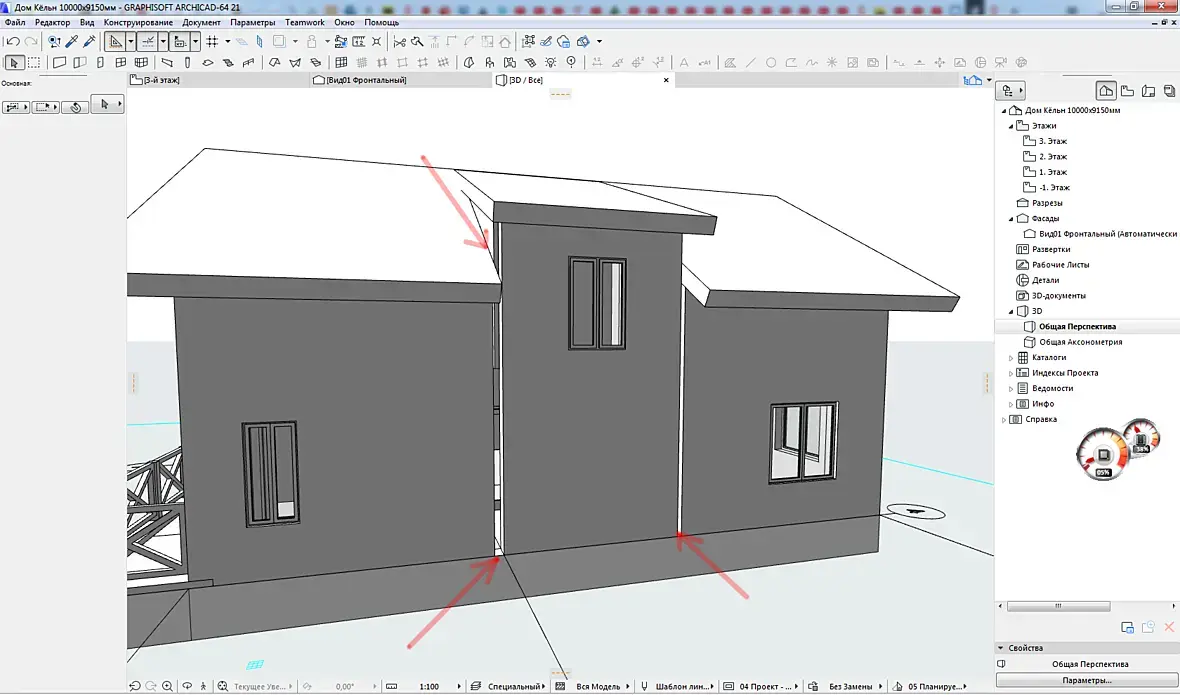Toggle the Guide Lines triangle ruler button
The width and height of the screenshot is (1180, 695).
(x=115, y=41)
